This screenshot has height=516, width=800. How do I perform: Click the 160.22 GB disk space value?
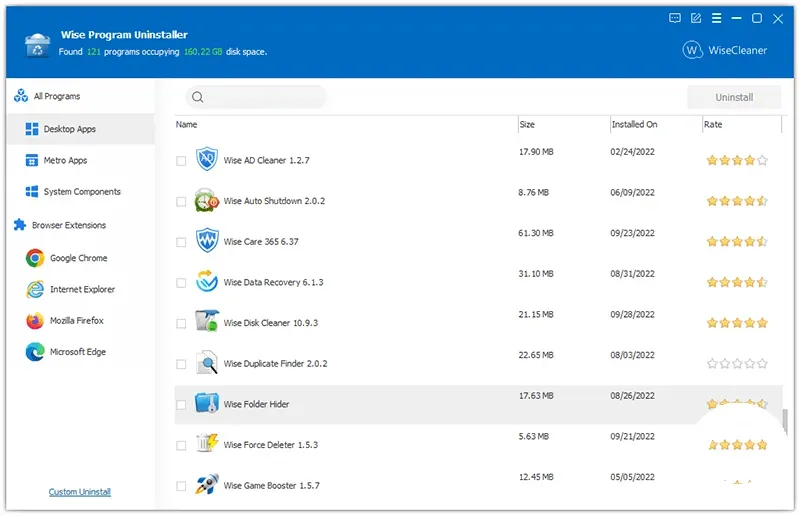(x=203, y=52)
